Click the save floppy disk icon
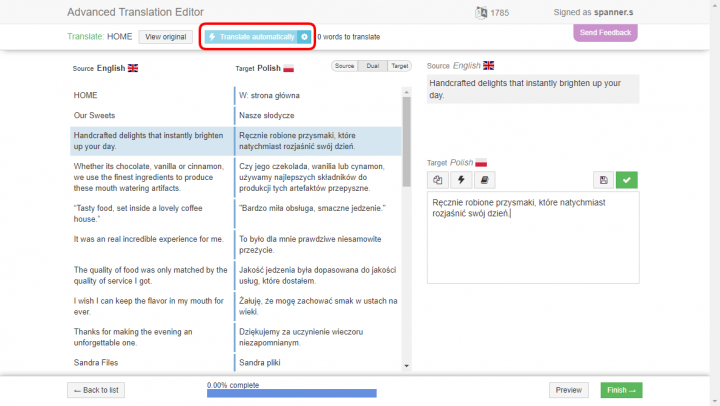Viewport: 720px width, 406px height. pos(603,180)
